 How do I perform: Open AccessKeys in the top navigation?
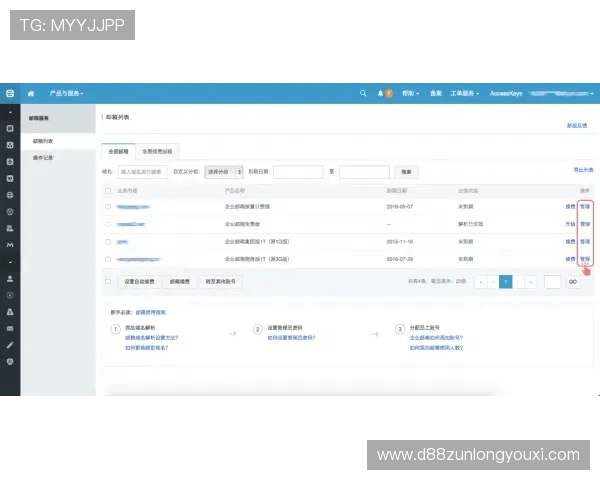tap(506, 93)
